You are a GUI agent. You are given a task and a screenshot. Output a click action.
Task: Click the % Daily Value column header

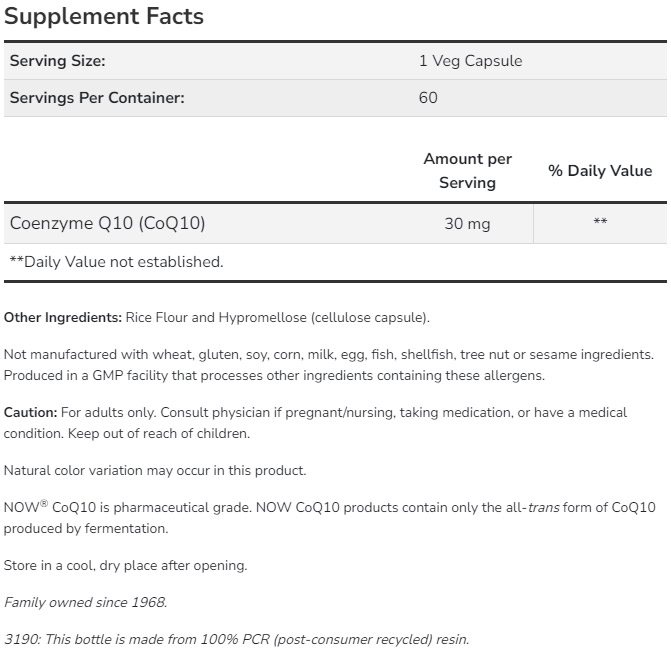(x=600, y=171)
